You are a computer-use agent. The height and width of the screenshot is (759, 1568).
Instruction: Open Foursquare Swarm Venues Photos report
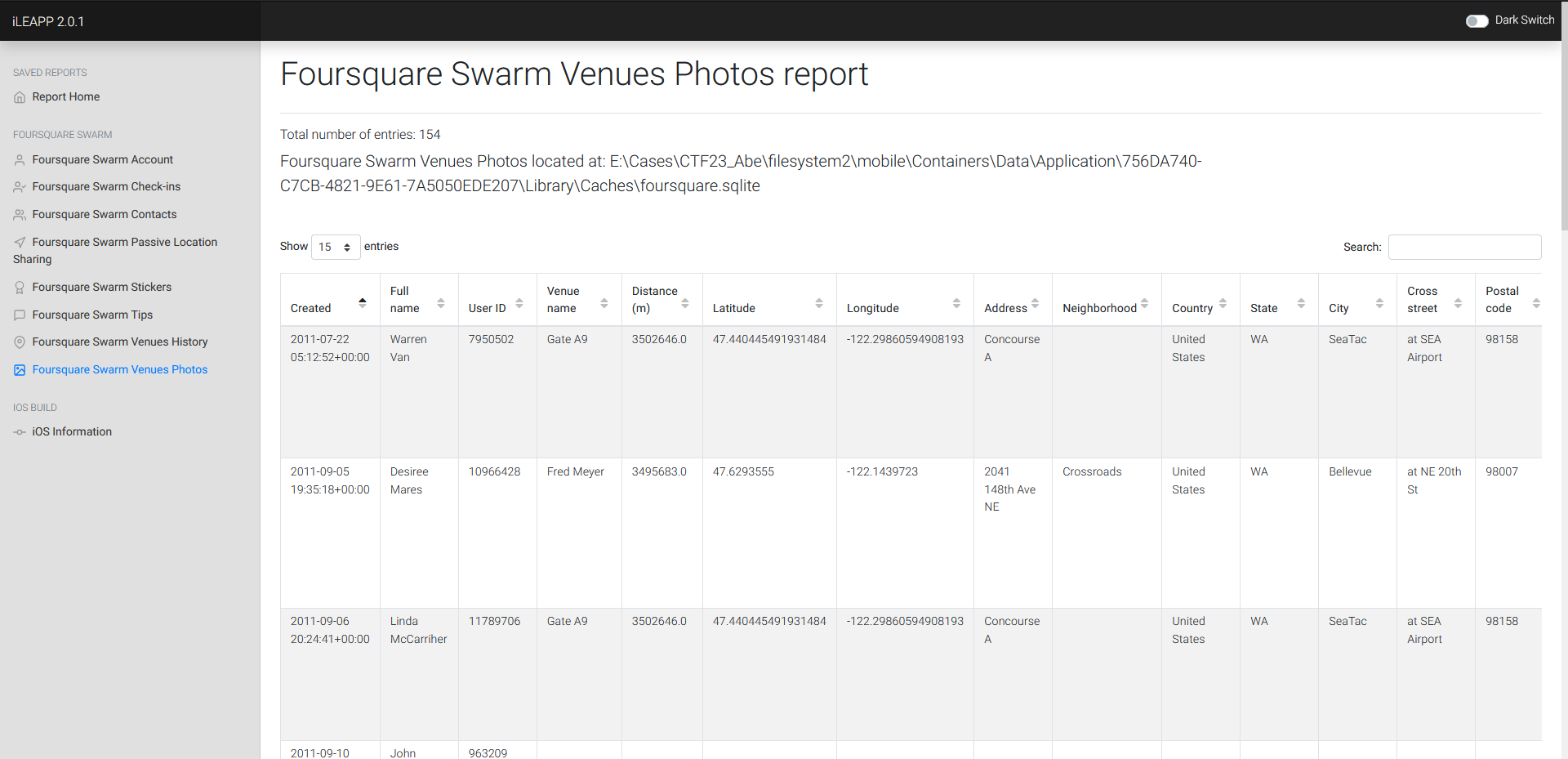(x=119, y=369)
